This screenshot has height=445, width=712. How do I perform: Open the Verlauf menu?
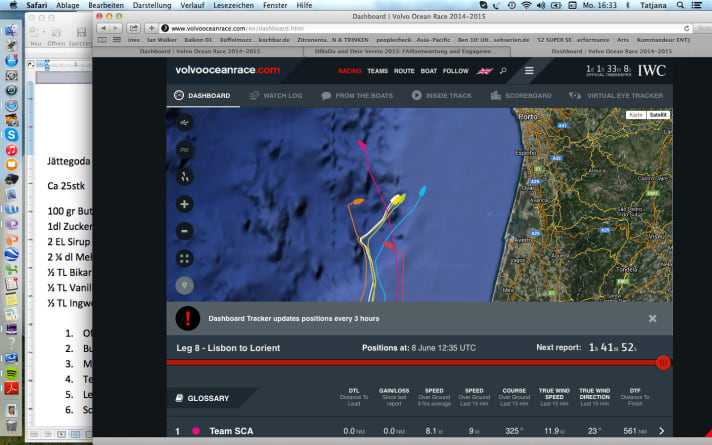point(192,5)
